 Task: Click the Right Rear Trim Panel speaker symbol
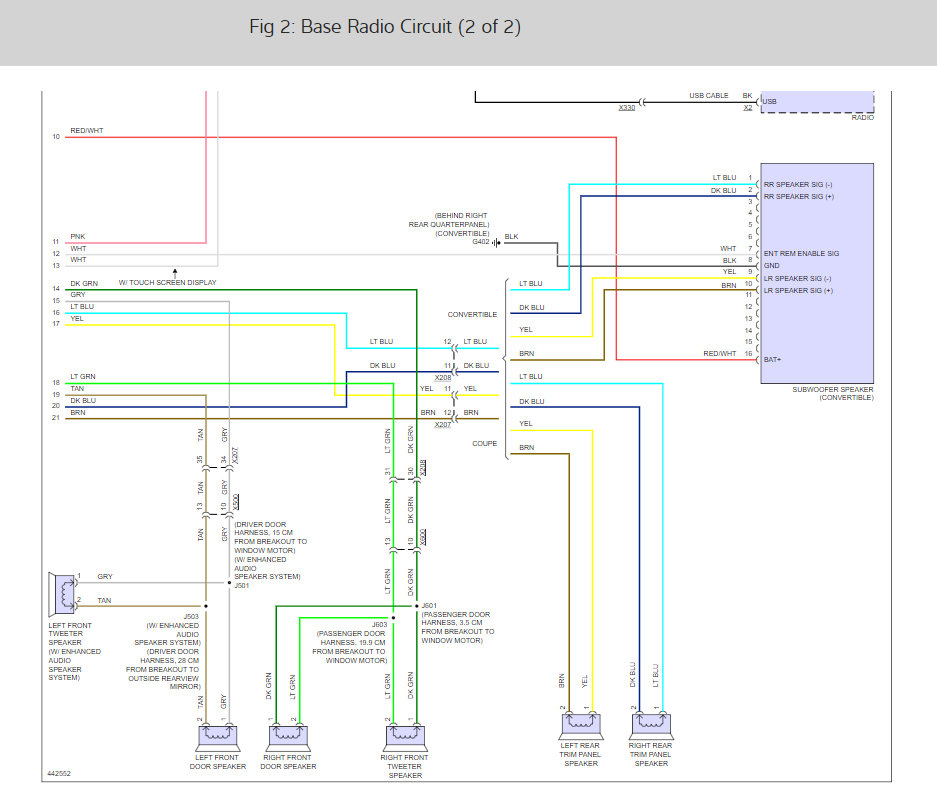click(652, 726)
